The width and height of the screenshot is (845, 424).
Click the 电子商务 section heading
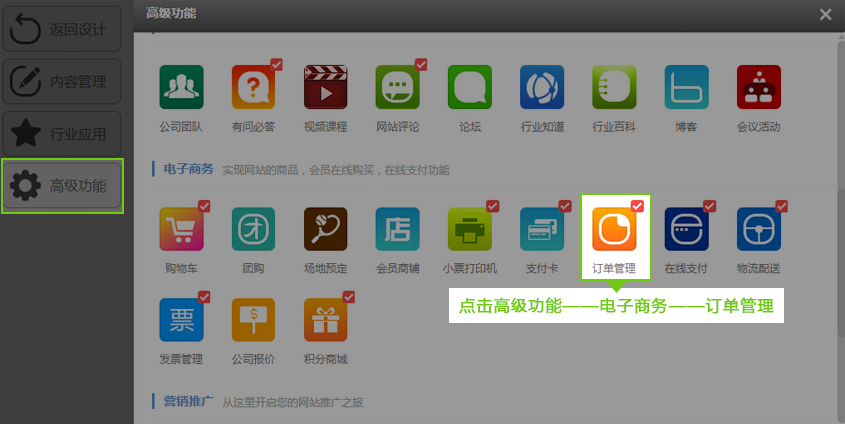189,169
